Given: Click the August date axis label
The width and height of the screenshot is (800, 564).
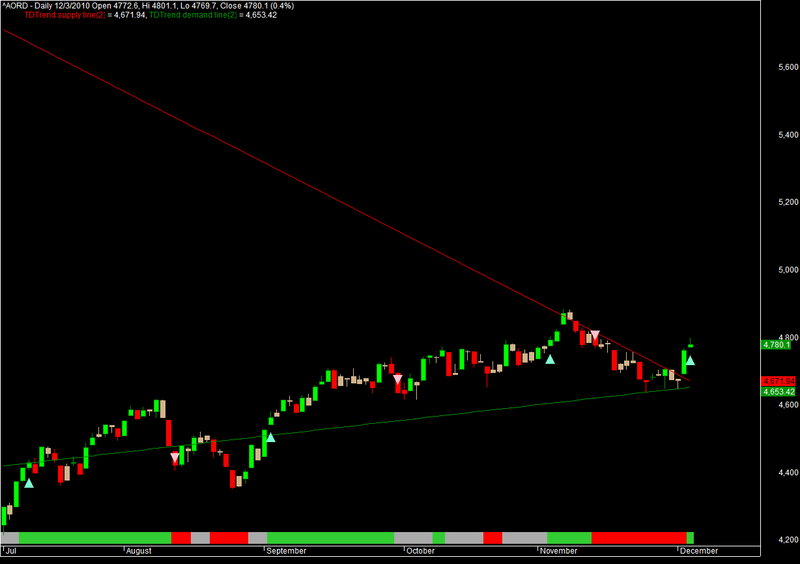Looking at the screenshot, I should 139,551.
